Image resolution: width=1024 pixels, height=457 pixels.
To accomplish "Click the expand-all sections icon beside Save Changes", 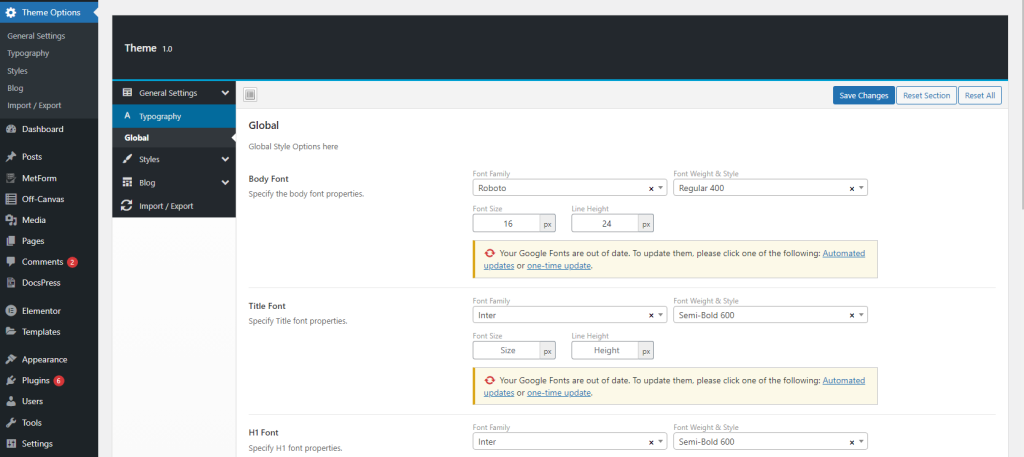I will pos(251,95).
